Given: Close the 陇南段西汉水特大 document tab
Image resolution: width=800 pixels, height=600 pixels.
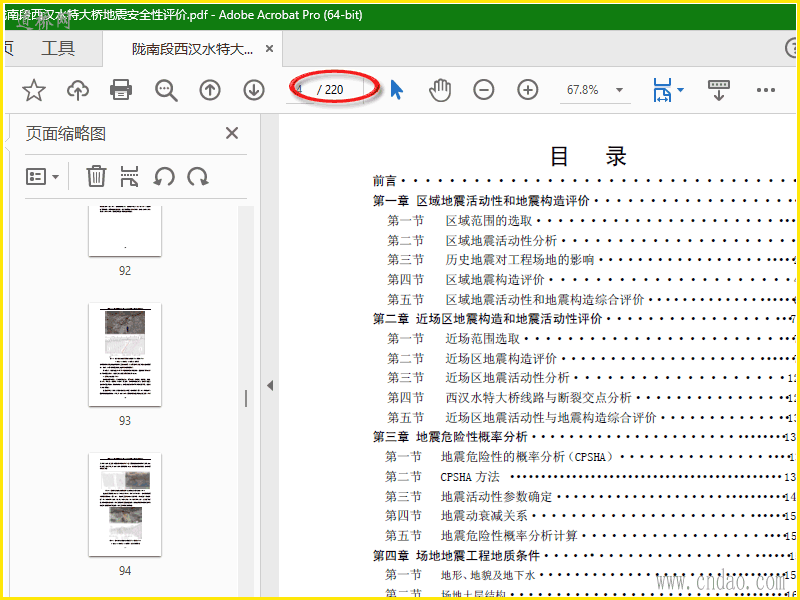Looking at the screenshot, I should point(269,48).
